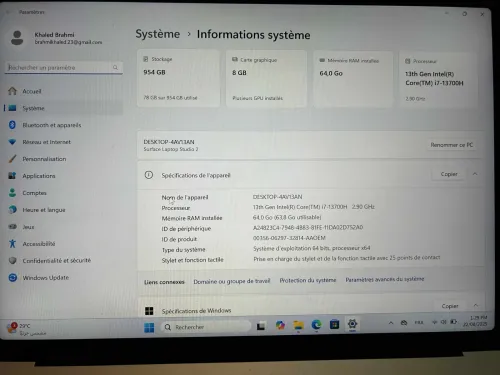
Task: Launch Copilot from the taskbar
Action: [x=280, y=325]
